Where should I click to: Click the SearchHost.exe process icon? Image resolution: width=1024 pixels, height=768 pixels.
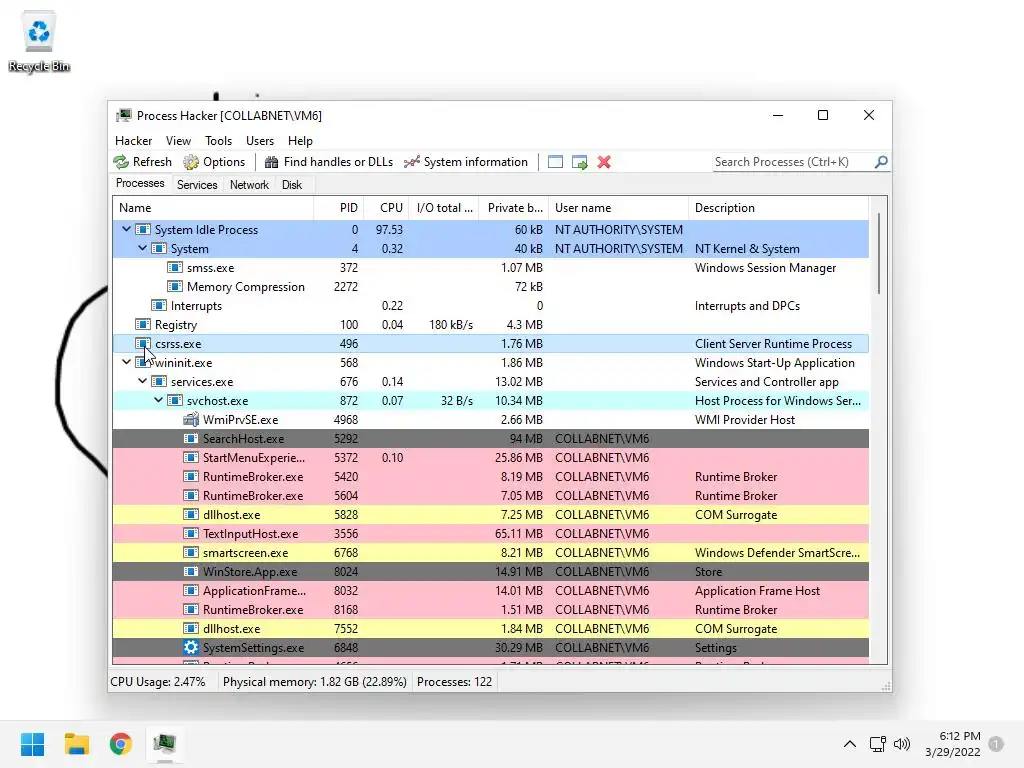click(191, 438)
